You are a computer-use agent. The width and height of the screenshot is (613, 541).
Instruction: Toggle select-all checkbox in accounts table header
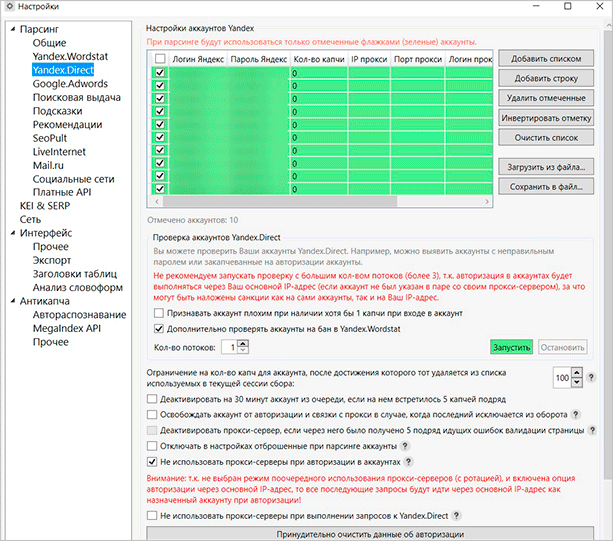[x=160, y=59]
